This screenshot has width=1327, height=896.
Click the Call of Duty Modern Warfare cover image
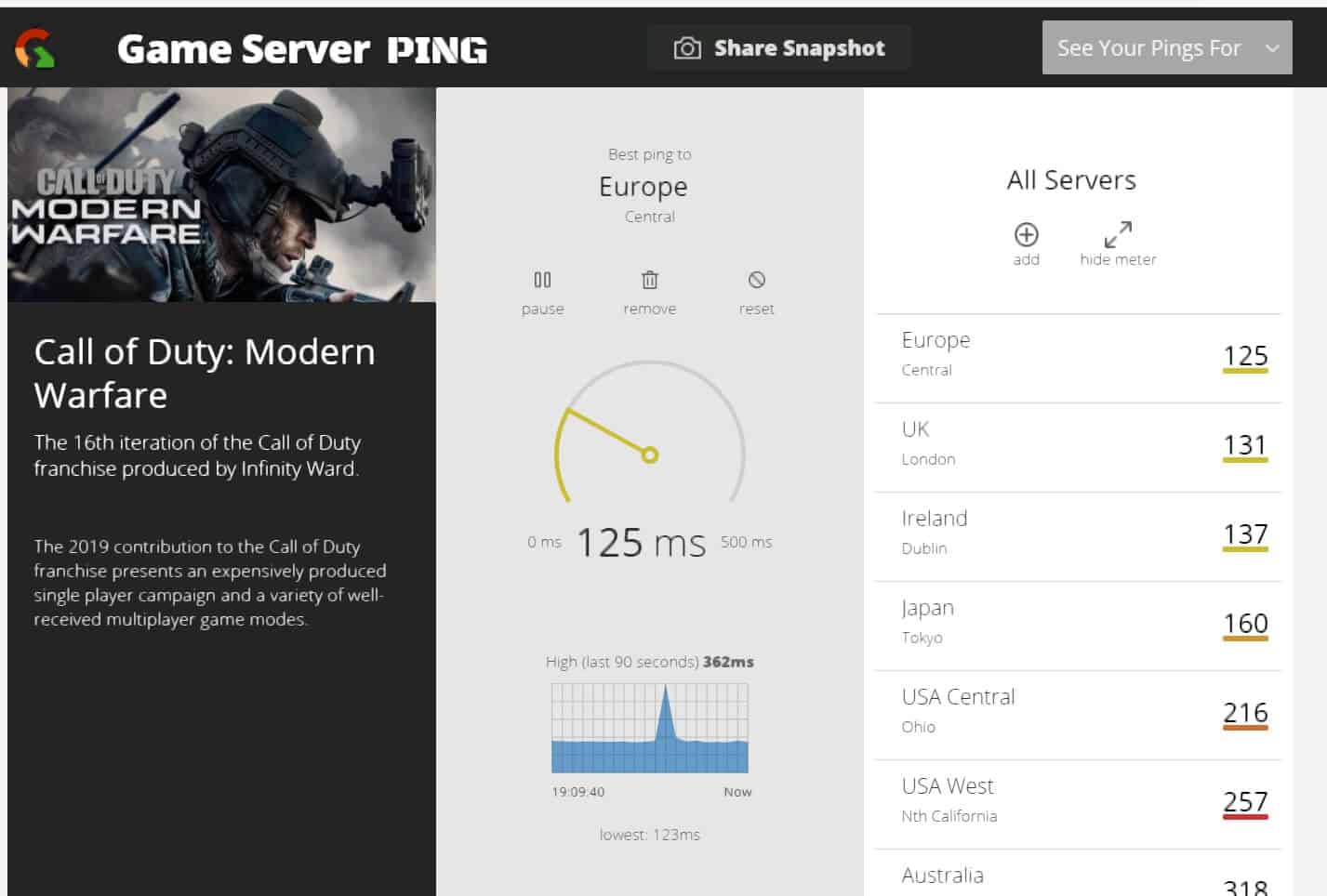tap(221, 194)
